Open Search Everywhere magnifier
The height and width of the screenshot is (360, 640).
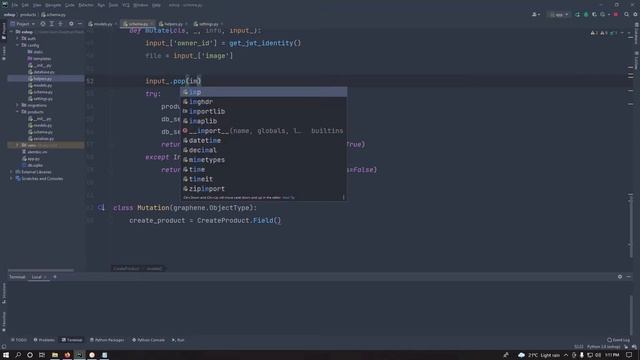click(x=627, y=14)
